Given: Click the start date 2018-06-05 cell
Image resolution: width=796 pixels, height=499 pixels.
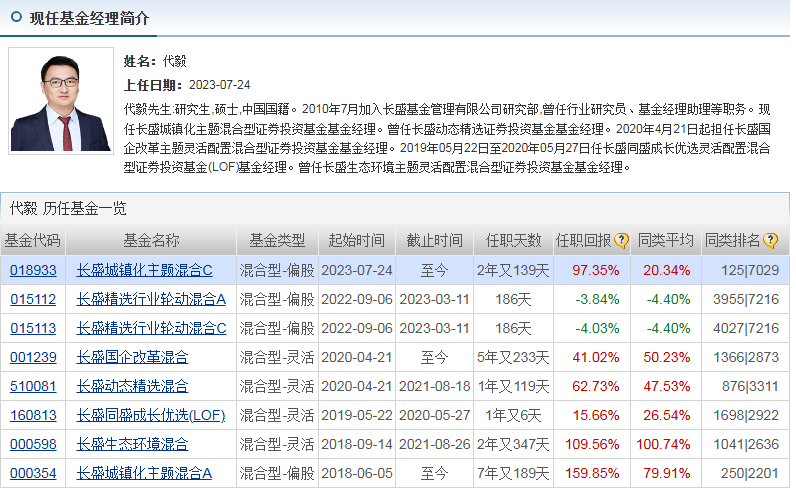Looking at the screenshot, I should 356,473.
